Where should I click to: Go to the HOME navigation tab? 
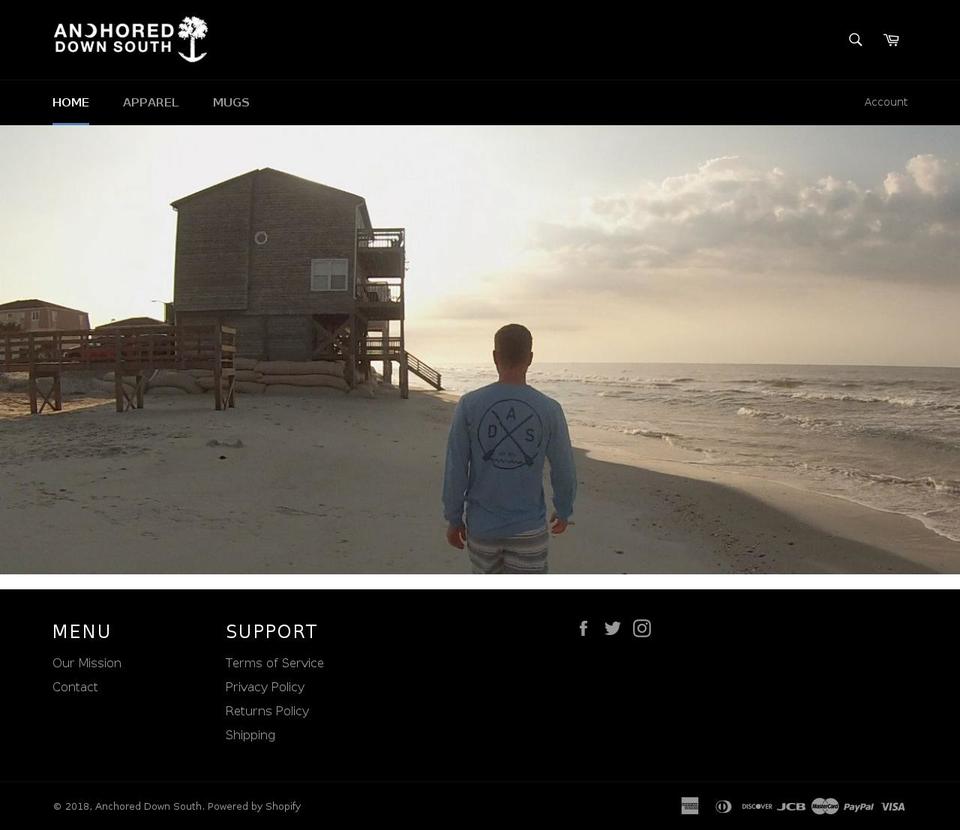tap(70, 102)
